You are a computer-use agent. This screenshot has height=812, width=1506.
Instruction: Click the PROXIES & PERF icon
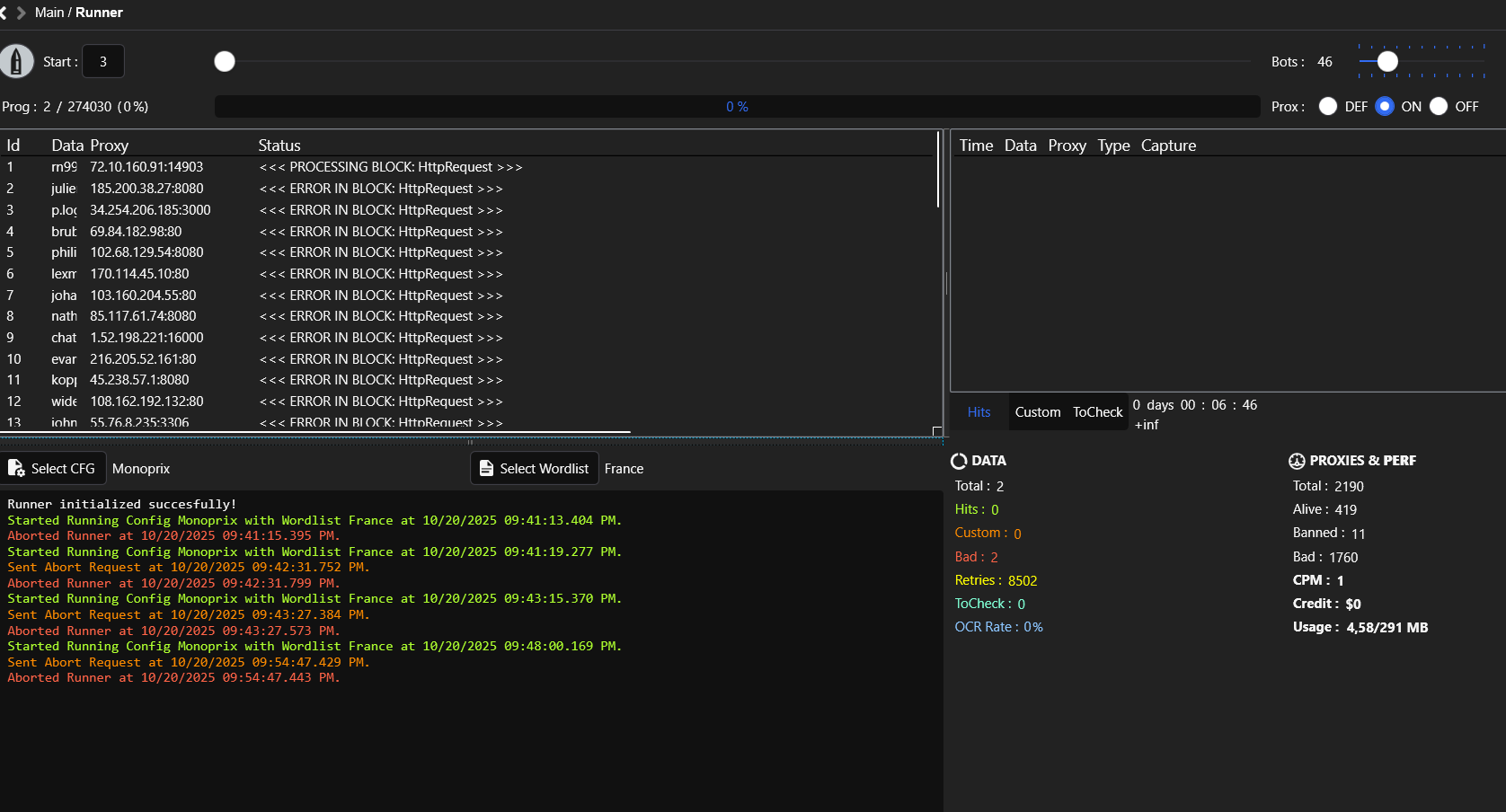(1297, 461)
